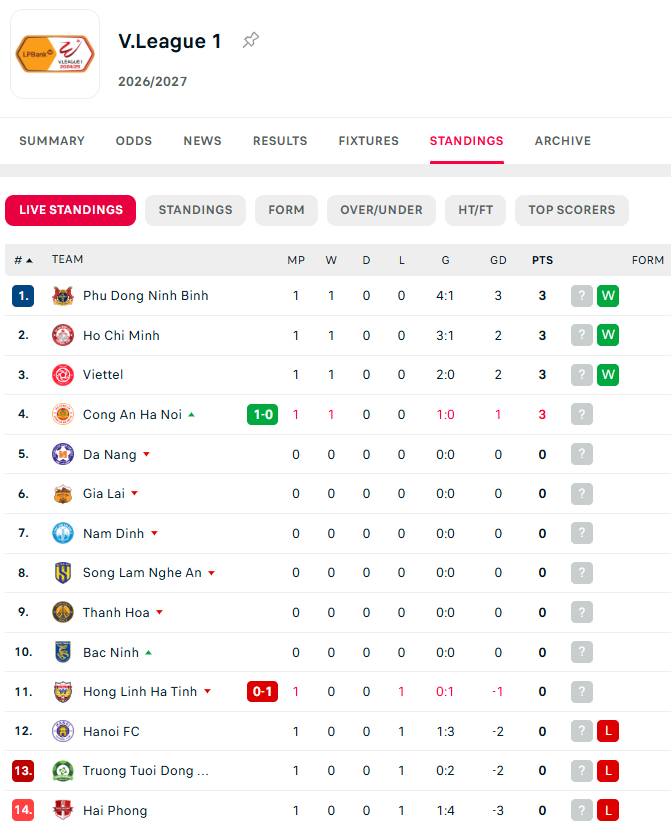
Task: Click the Thanh Hoa club crest
Action: [63, 613]
